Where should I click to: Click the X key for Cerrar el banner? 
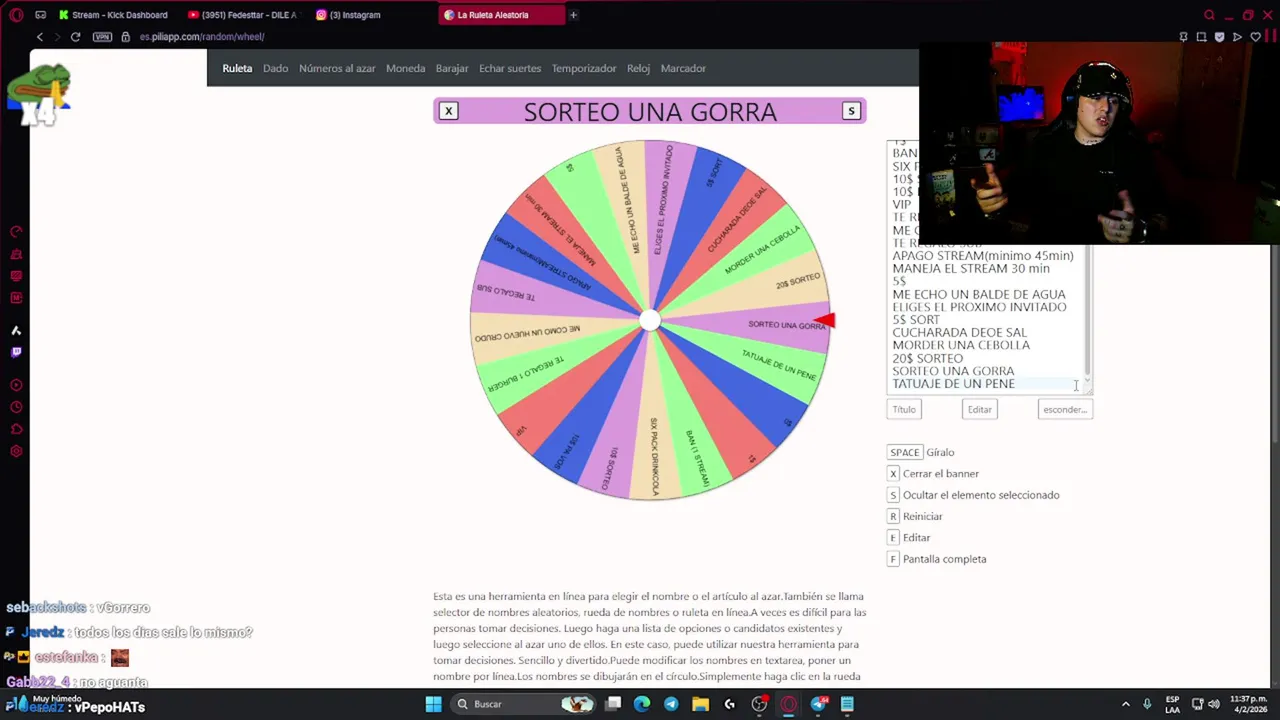coord(893,474)
